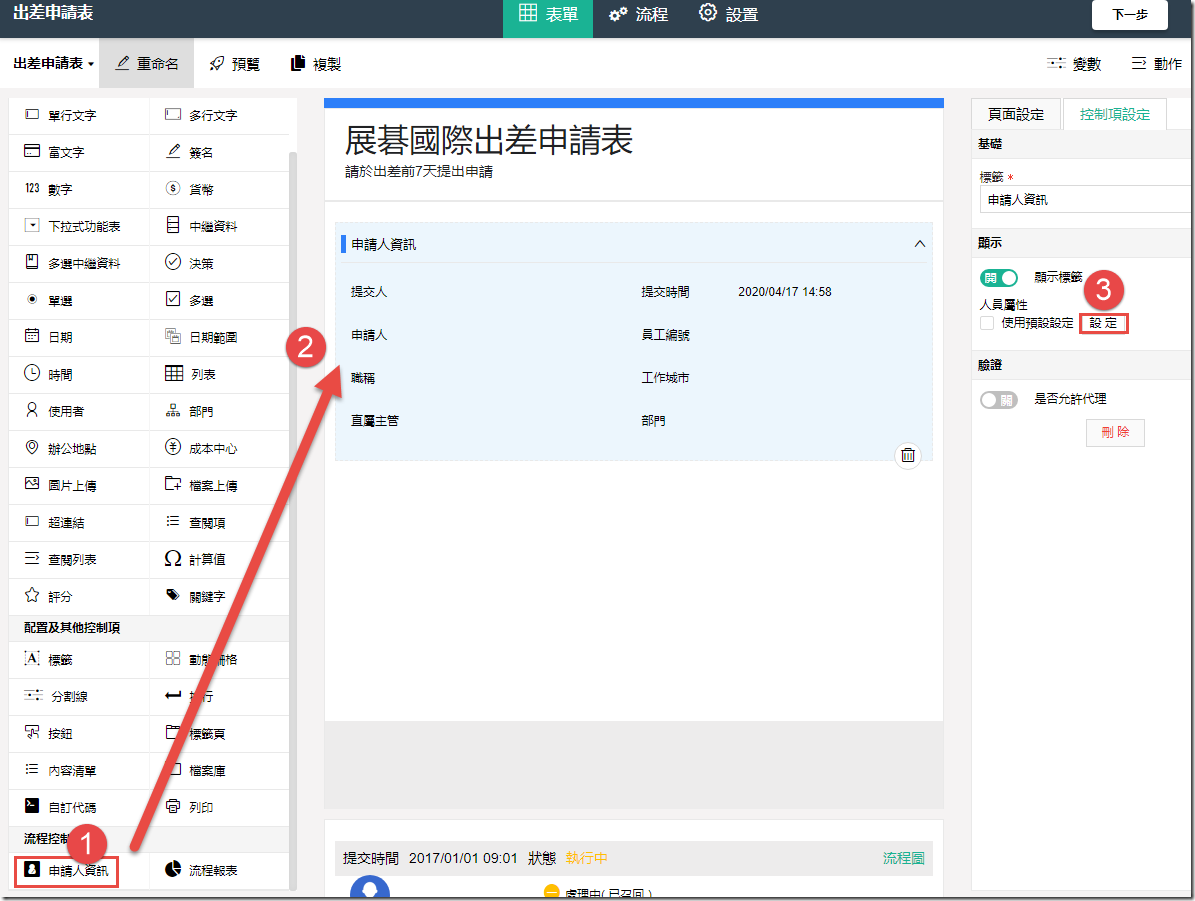Select the 標籤頁 tab page control

click(x=219, y=733)
